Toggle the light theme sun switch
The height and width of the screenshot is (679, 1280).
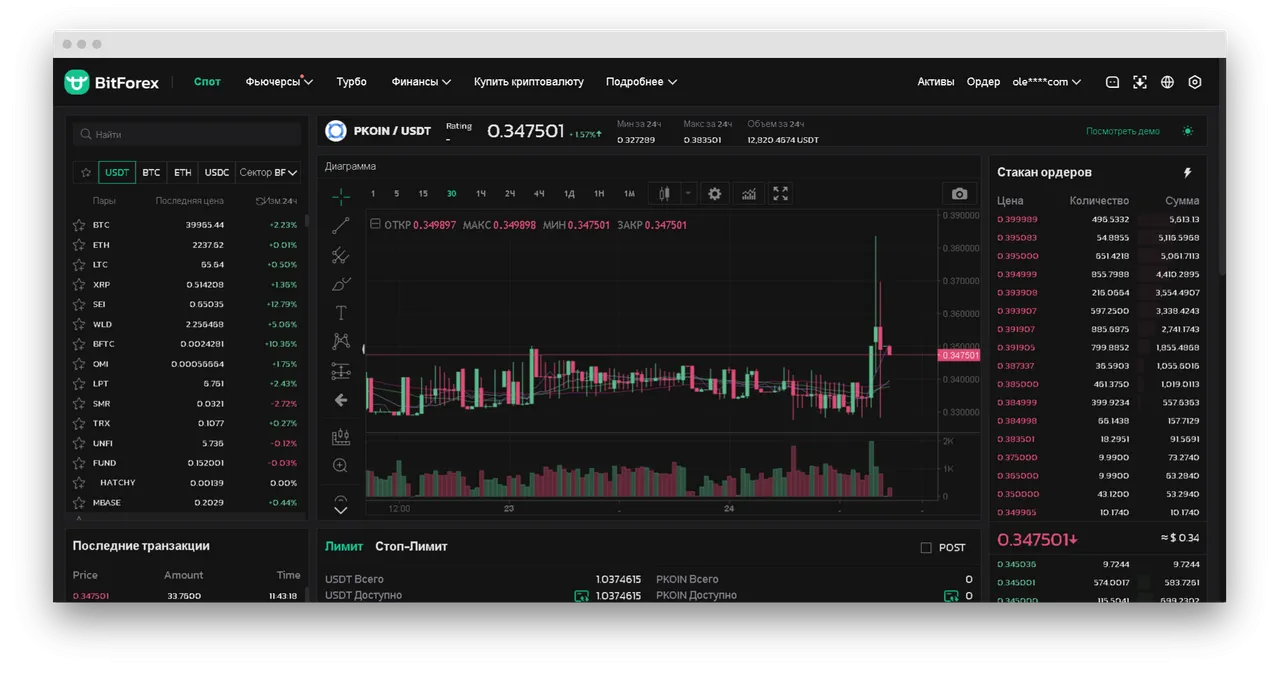tap(1188, 131)
